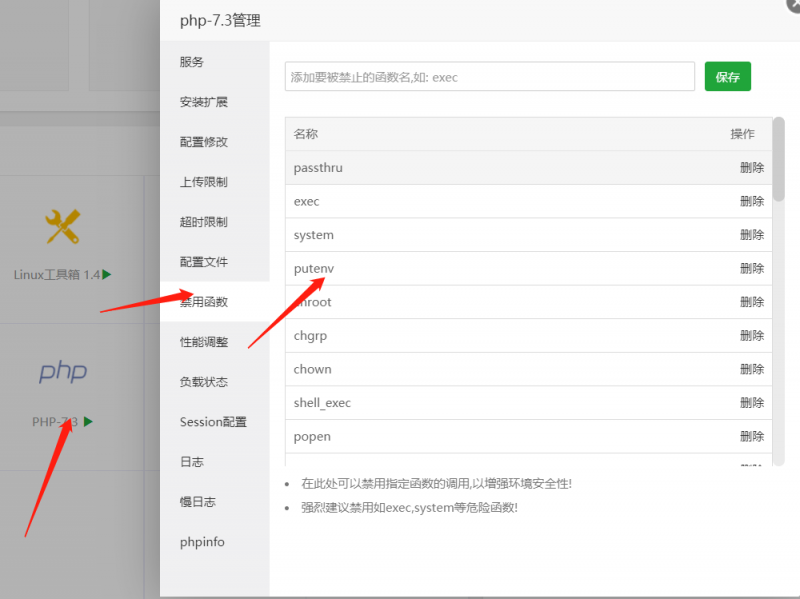800x599 pixels.
Task: Remove exec via its 删除 link
Action: tap(751, 200)
